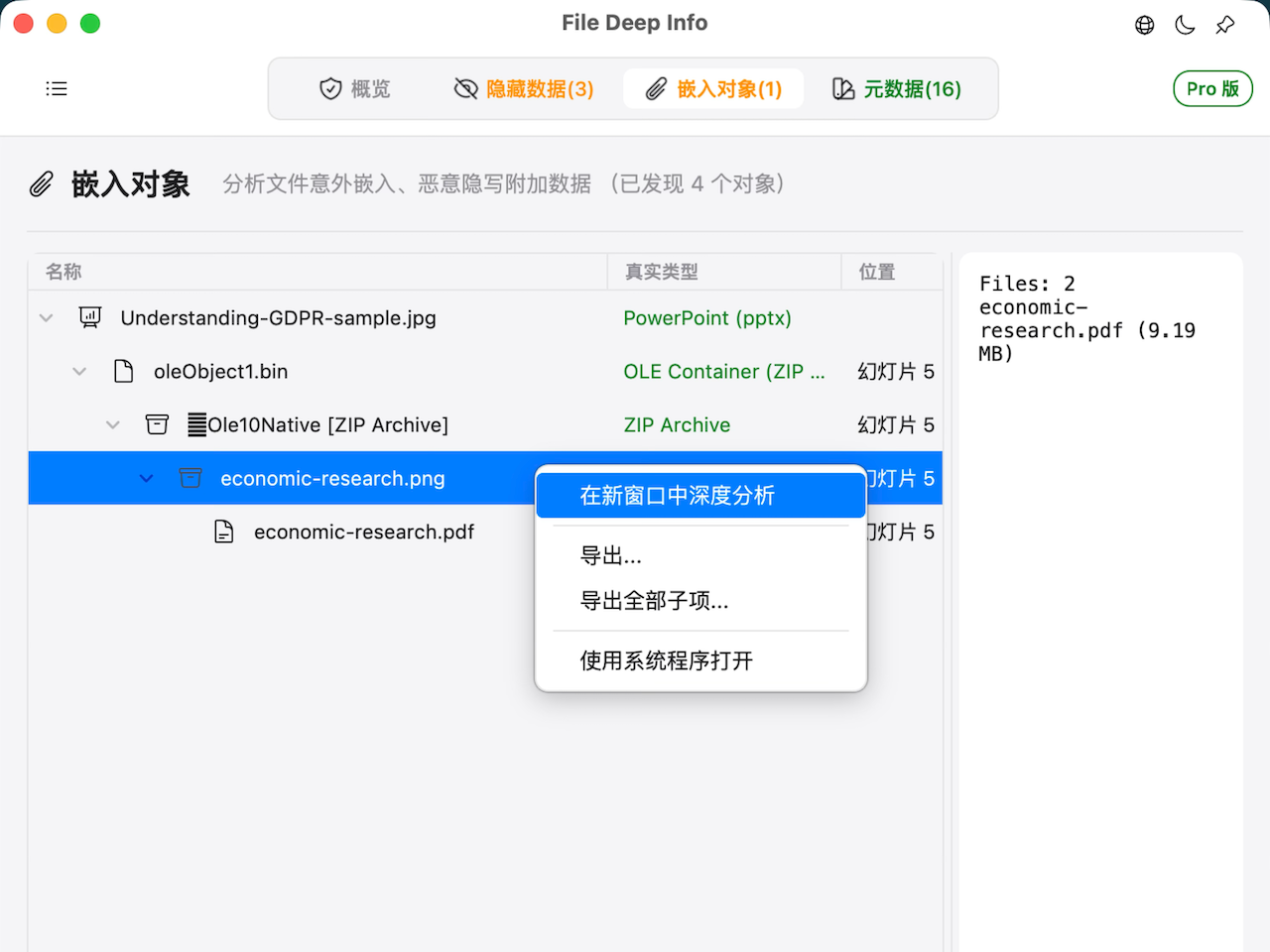Click the PowerPoint icon beside Understanding-GDPR-sample.jpg
Screen dimensions: 1270x952
click(89, 317)
